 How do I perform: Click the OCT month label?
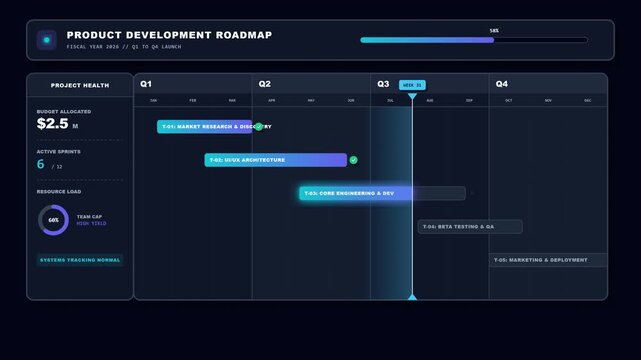pos(509,101)
